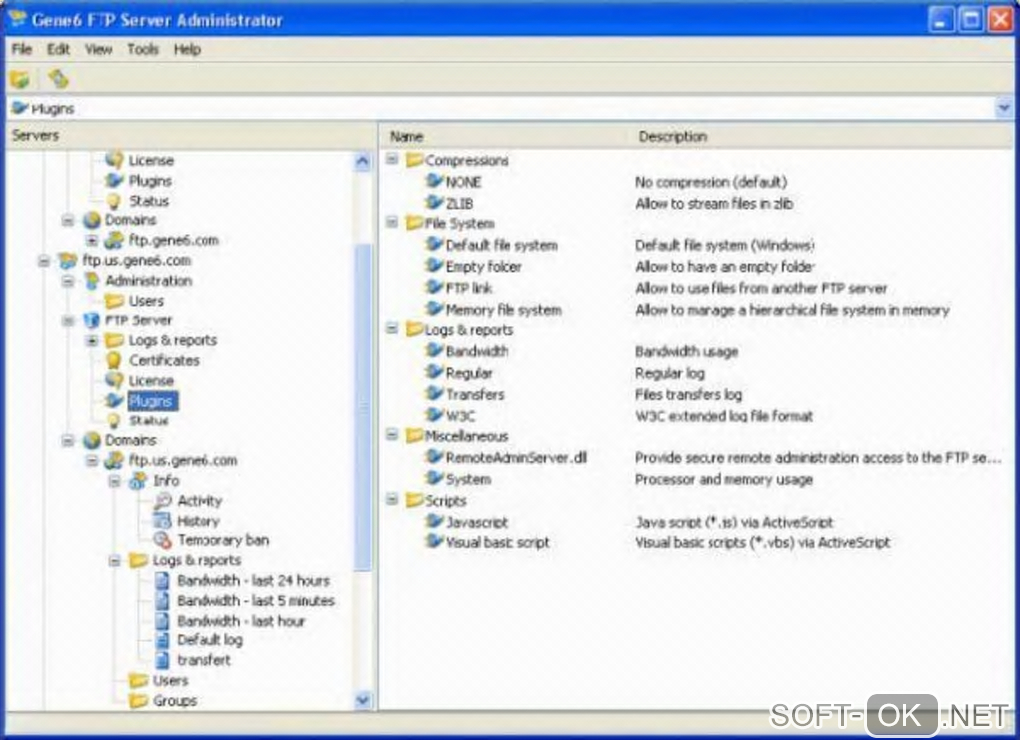This screenshot has width=1020, height=740.
Task: Select the ZLIB plugin icon
Action: tap(434, 203)
